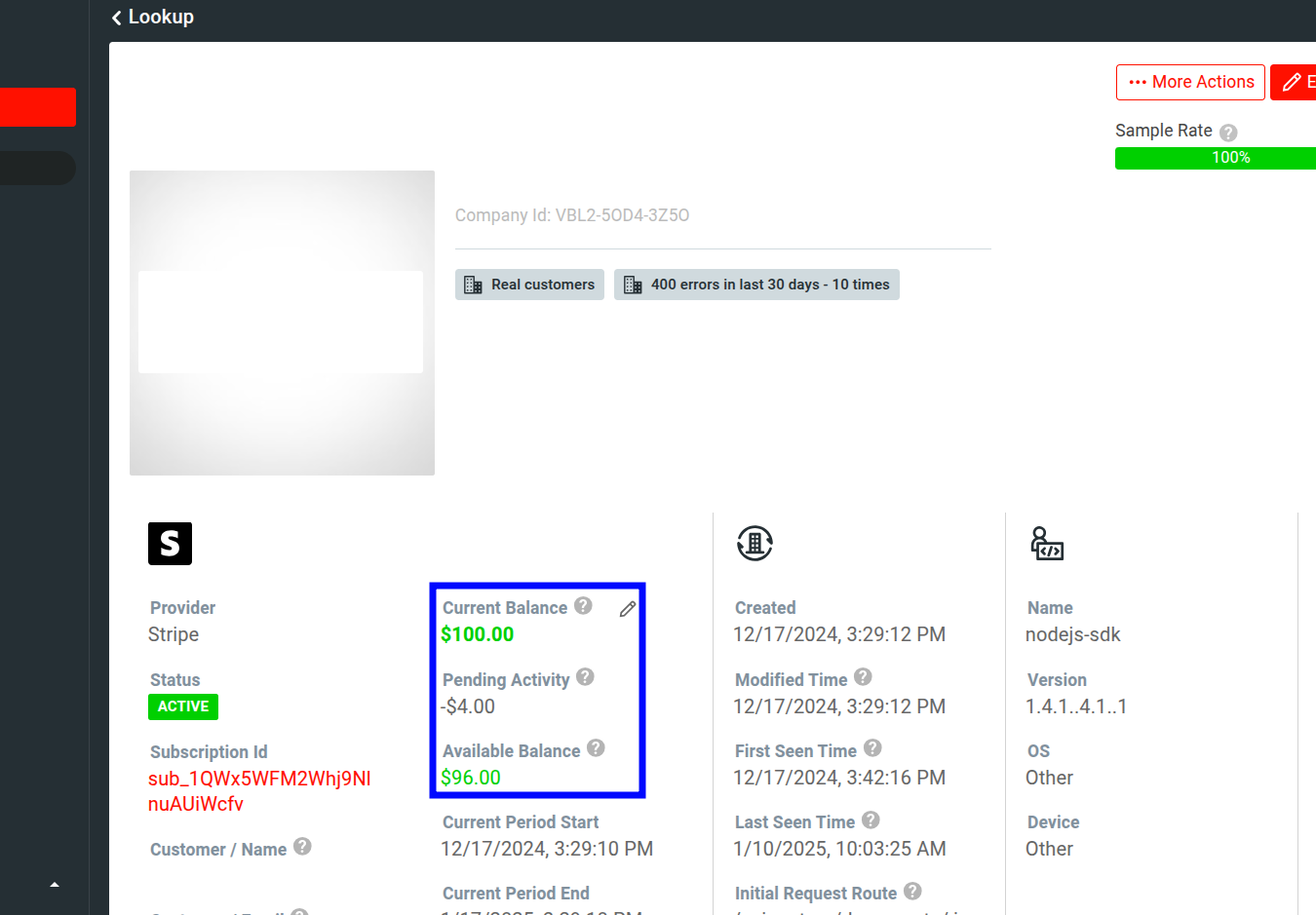
Task: Click the SDK device icon above Name
Action: (1047, 544)
